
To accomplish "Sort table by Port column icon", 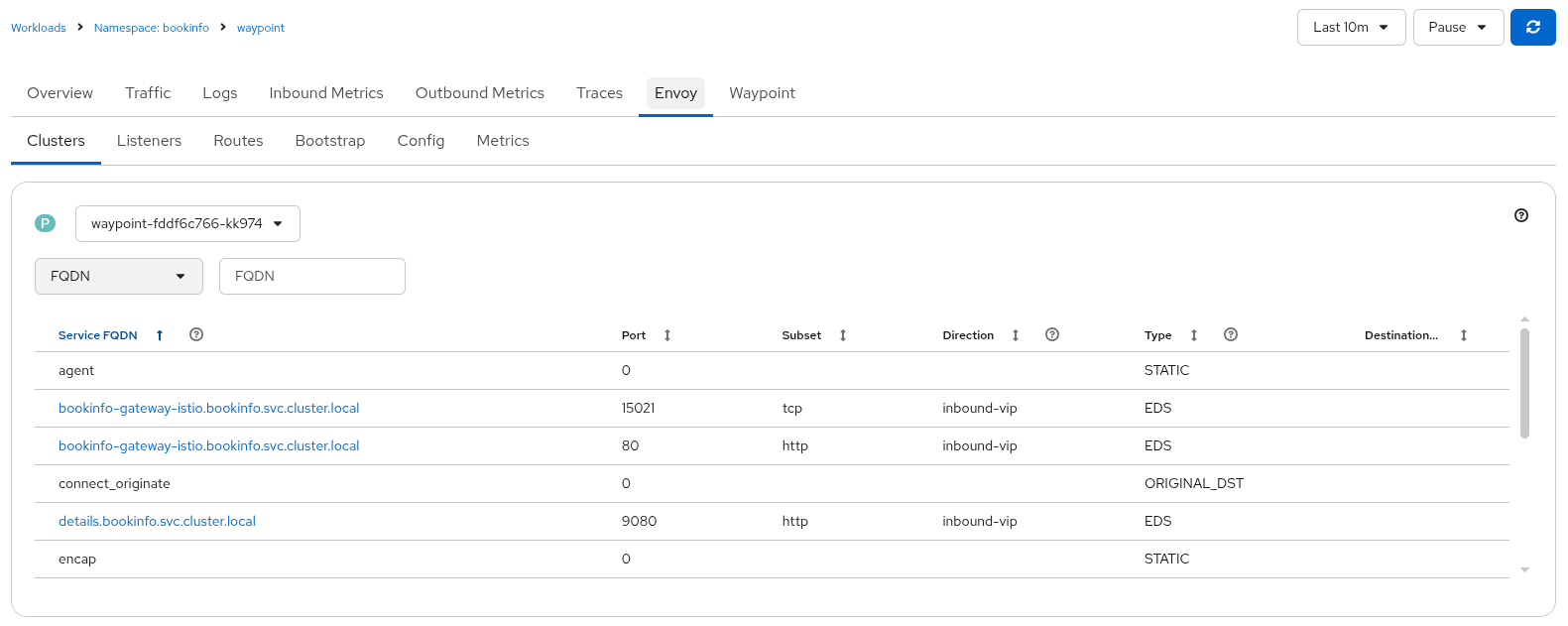I will [667, 335].
